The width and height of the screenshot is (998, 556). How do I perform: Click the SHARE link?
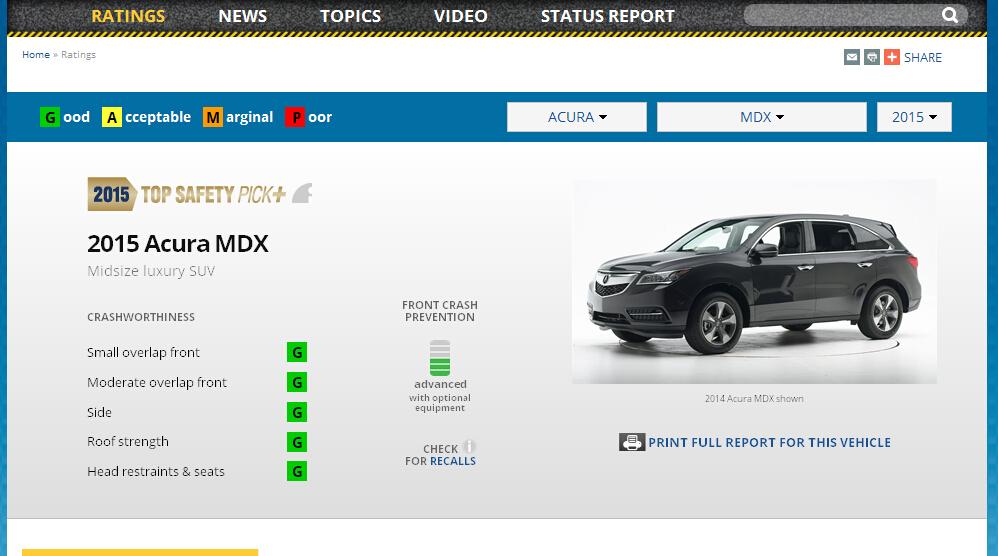point(923,57)
